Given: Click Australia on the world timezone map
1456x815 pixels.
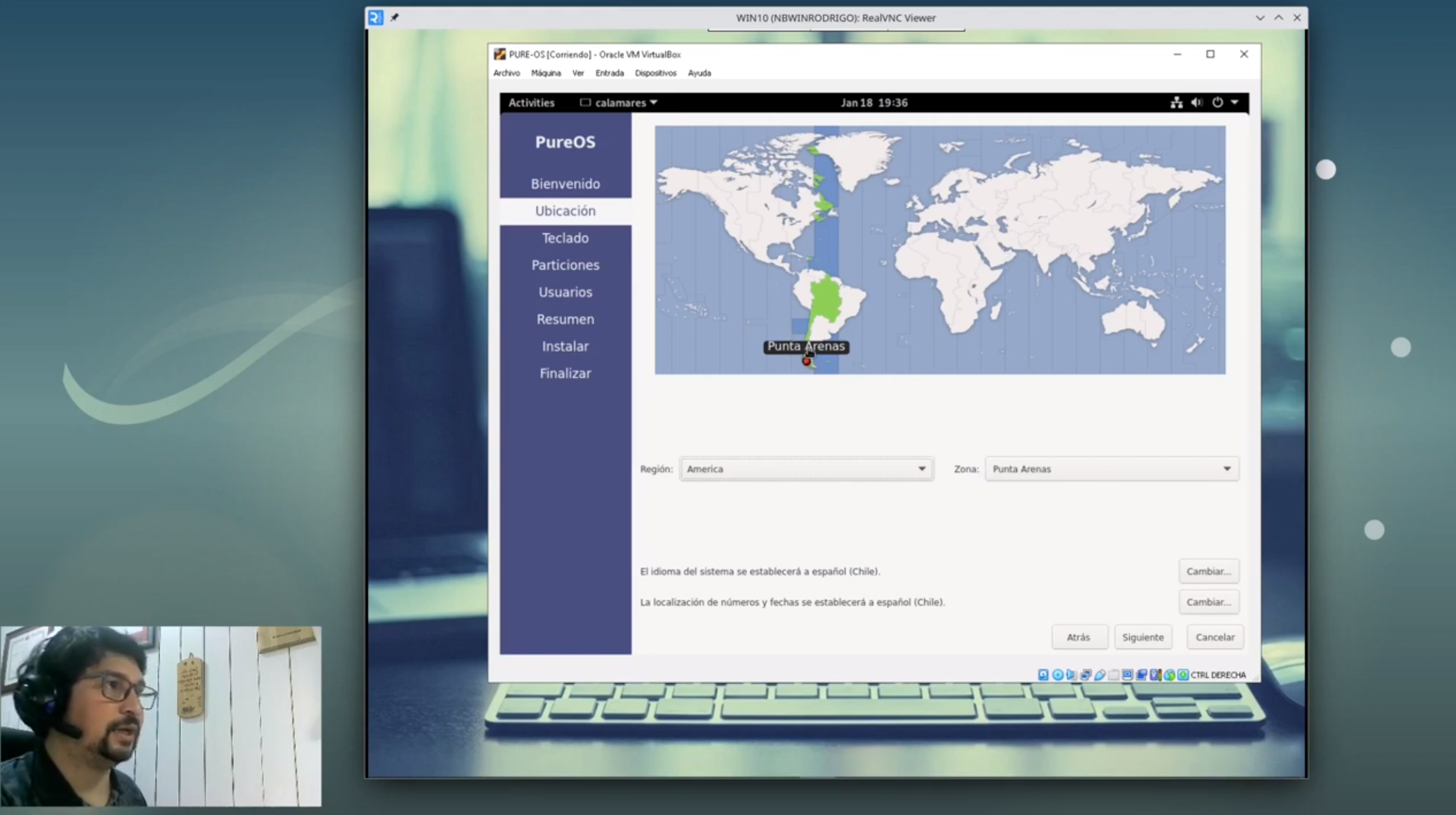Looking at the screenshot, I should click(1133, 320).
